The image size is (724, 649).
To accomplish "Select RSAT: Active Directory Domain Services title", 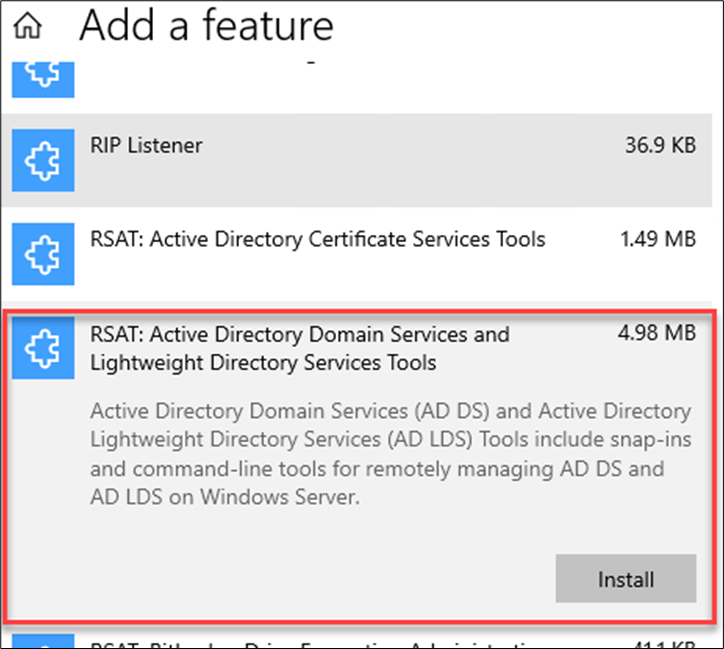I will [300, 349].
